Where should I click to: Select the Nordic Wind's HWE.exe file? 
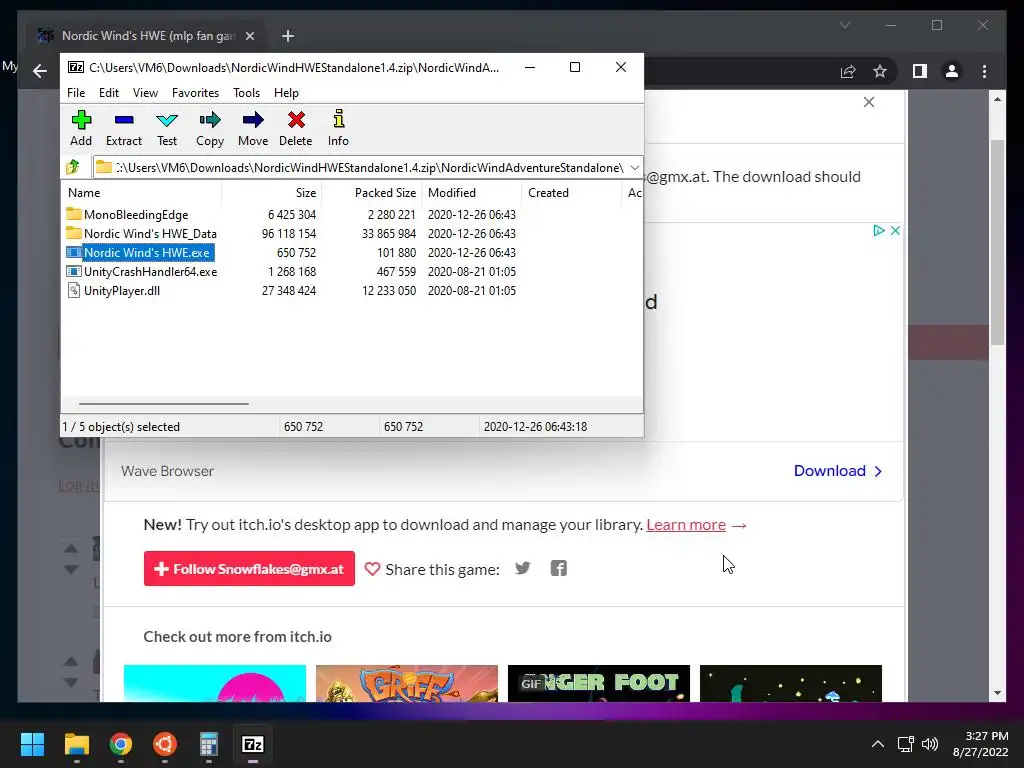(x=147, y=253)
